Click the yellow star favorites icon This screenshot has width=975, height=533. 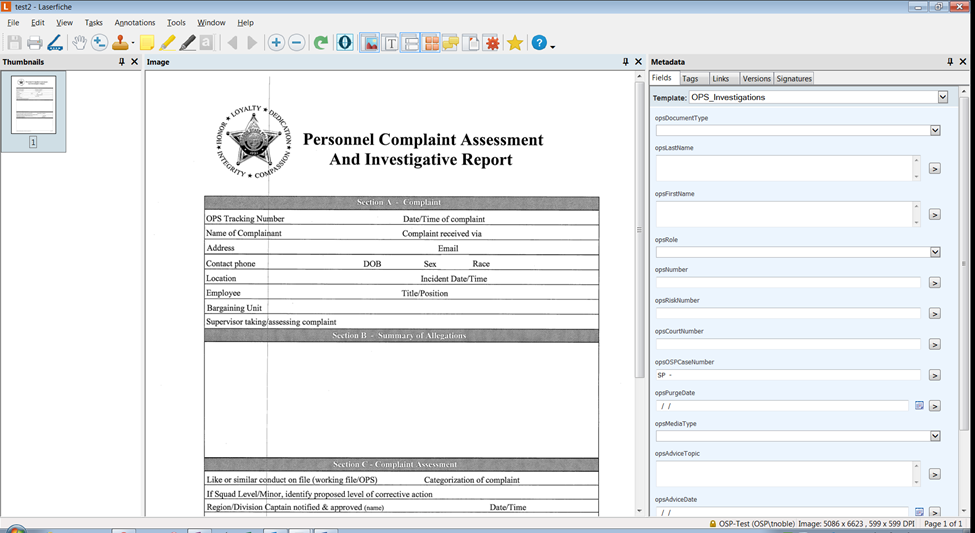515,43
